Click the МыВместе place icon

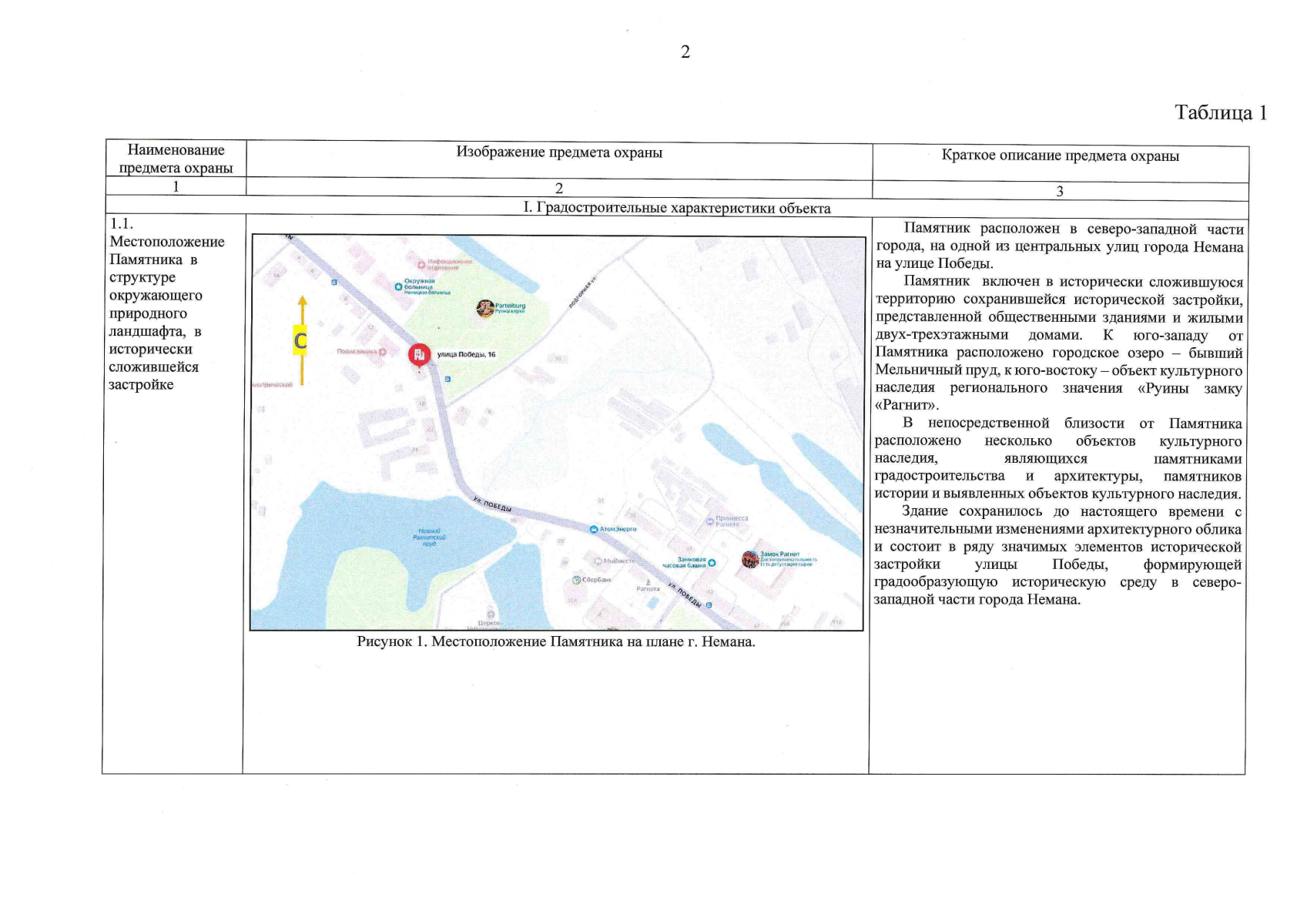click(x=598, y=561)
